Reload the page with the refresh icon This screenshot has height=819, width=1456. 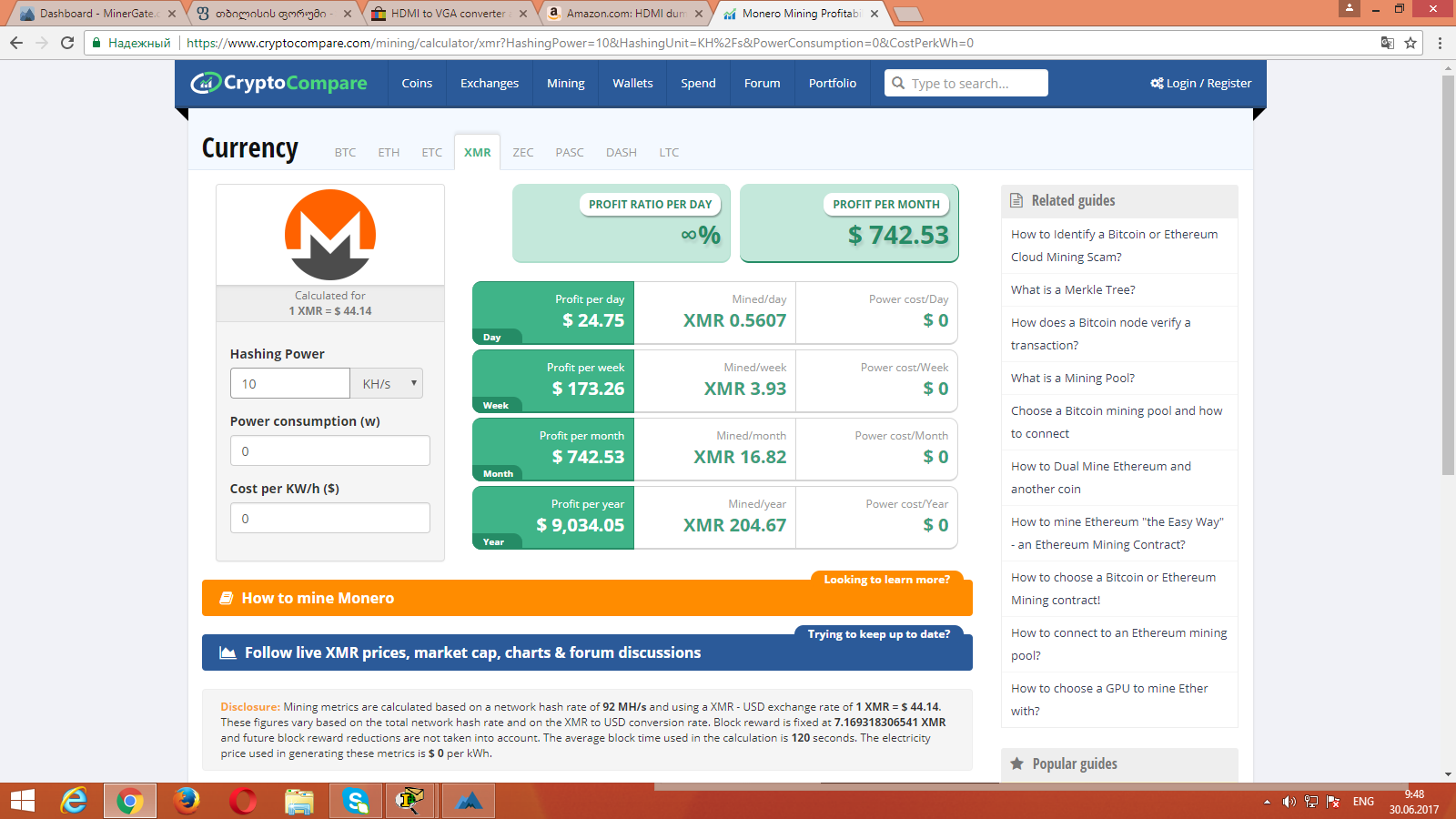click(x=67, y=43)
